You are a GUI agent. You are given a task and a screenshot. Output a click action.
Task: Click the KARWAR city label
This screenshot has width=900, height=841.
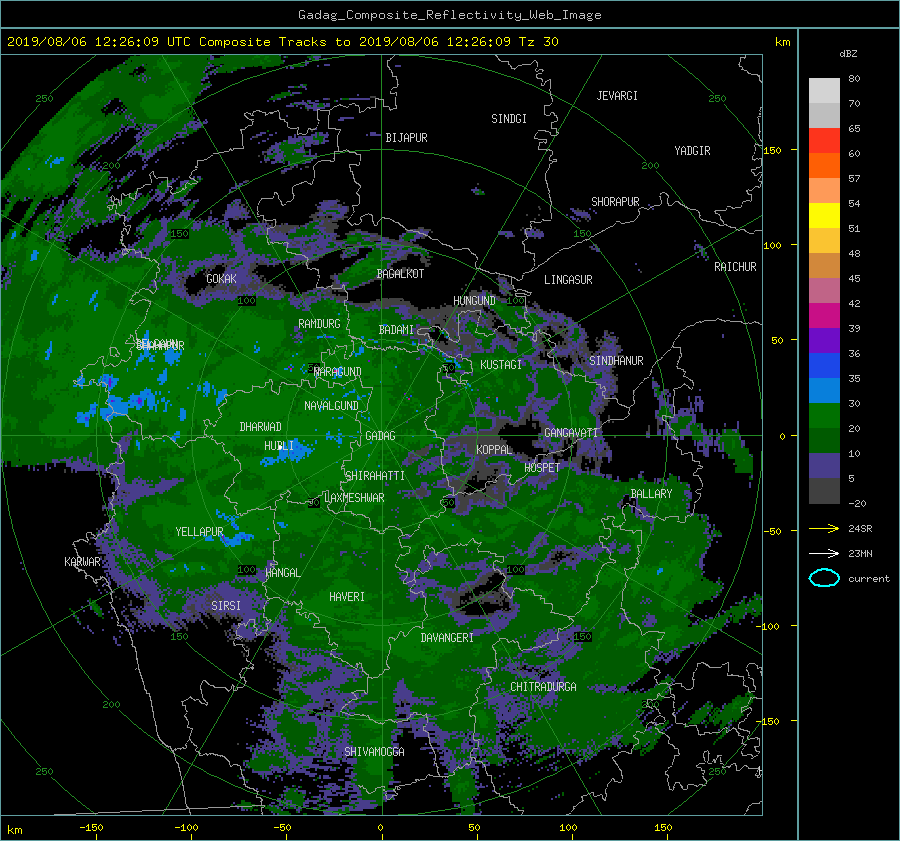click(x=82, y=562)
